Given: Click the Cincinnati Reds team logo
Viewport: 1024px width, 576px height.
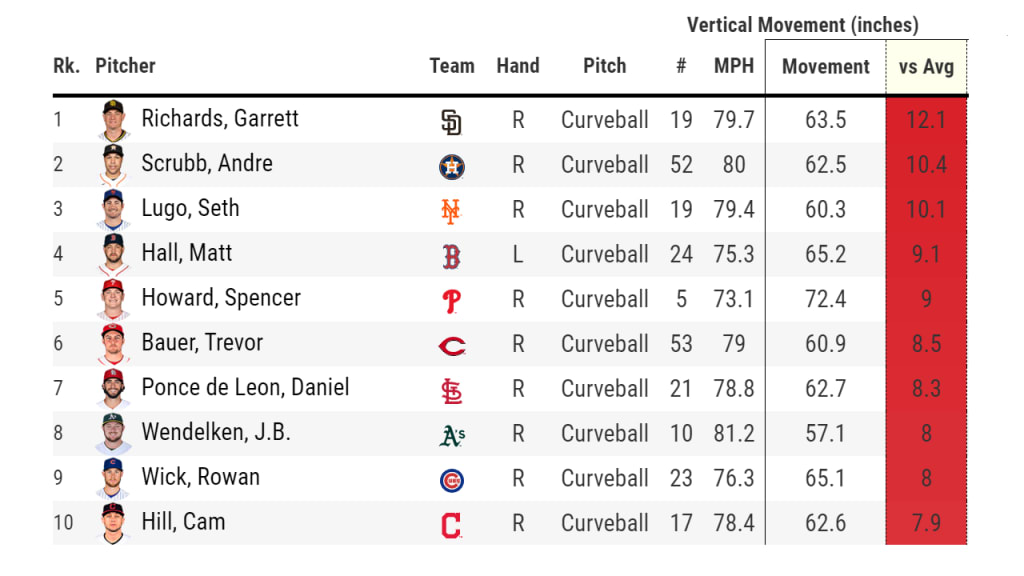Looking at the screenshot, I should 451,346.
